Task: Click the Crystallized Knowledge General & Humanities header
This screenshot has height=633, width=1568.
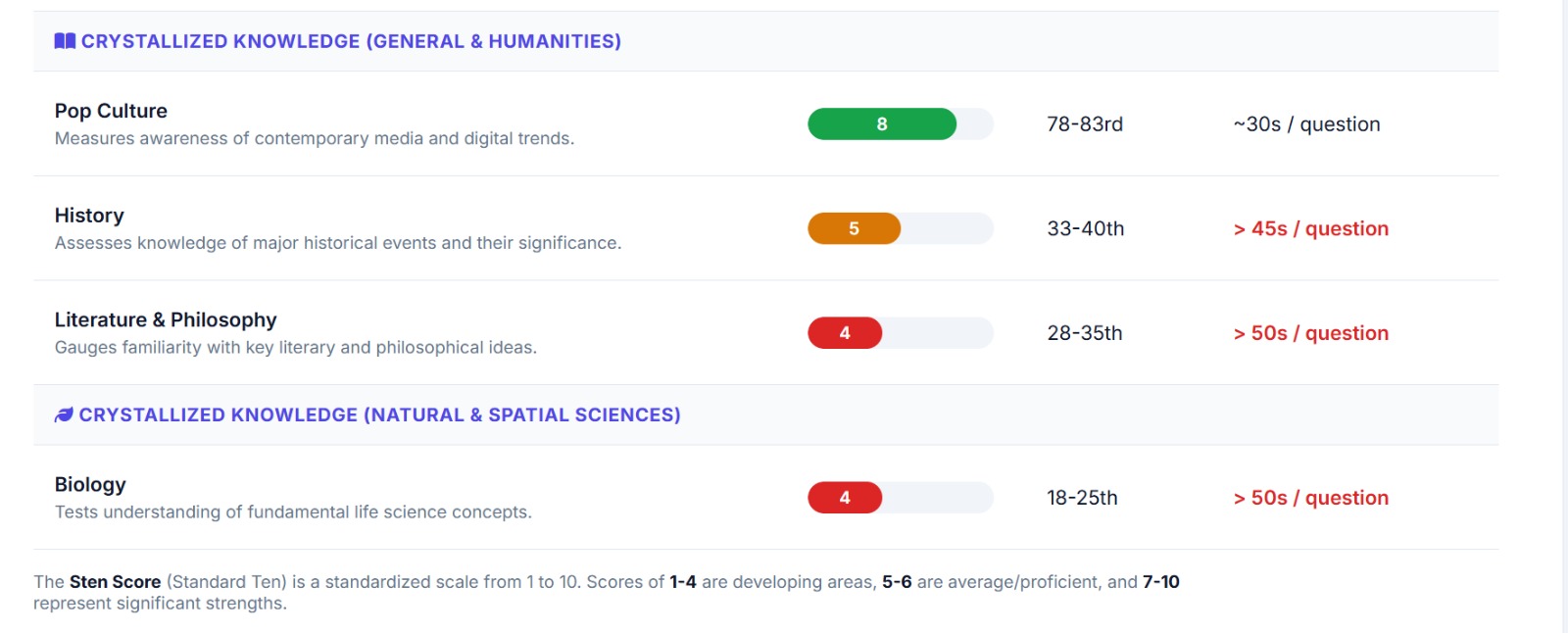Action: pos(351,41)
